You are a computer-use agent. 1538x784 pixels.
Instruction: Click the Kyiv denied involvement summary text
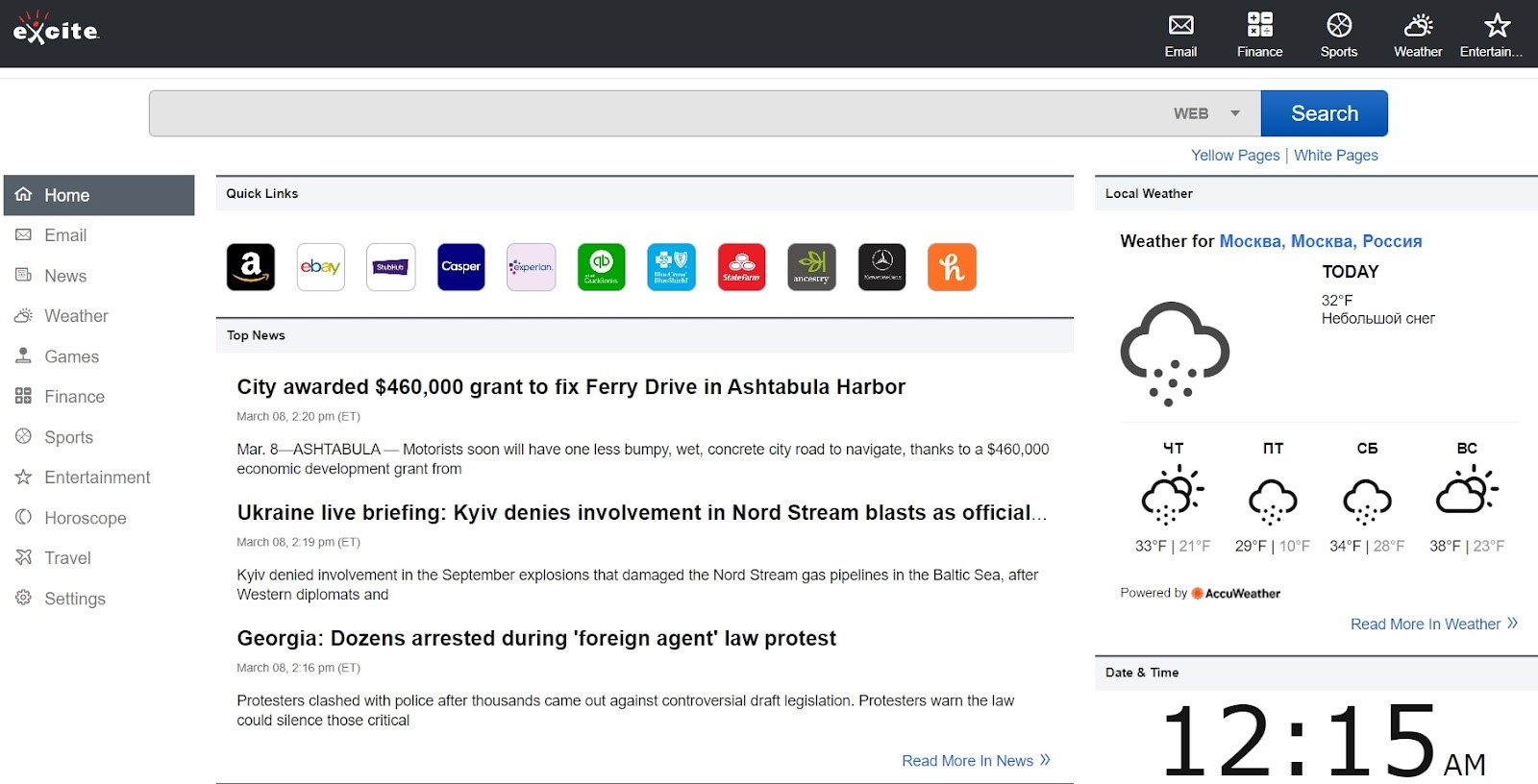(x=637, y=585)
